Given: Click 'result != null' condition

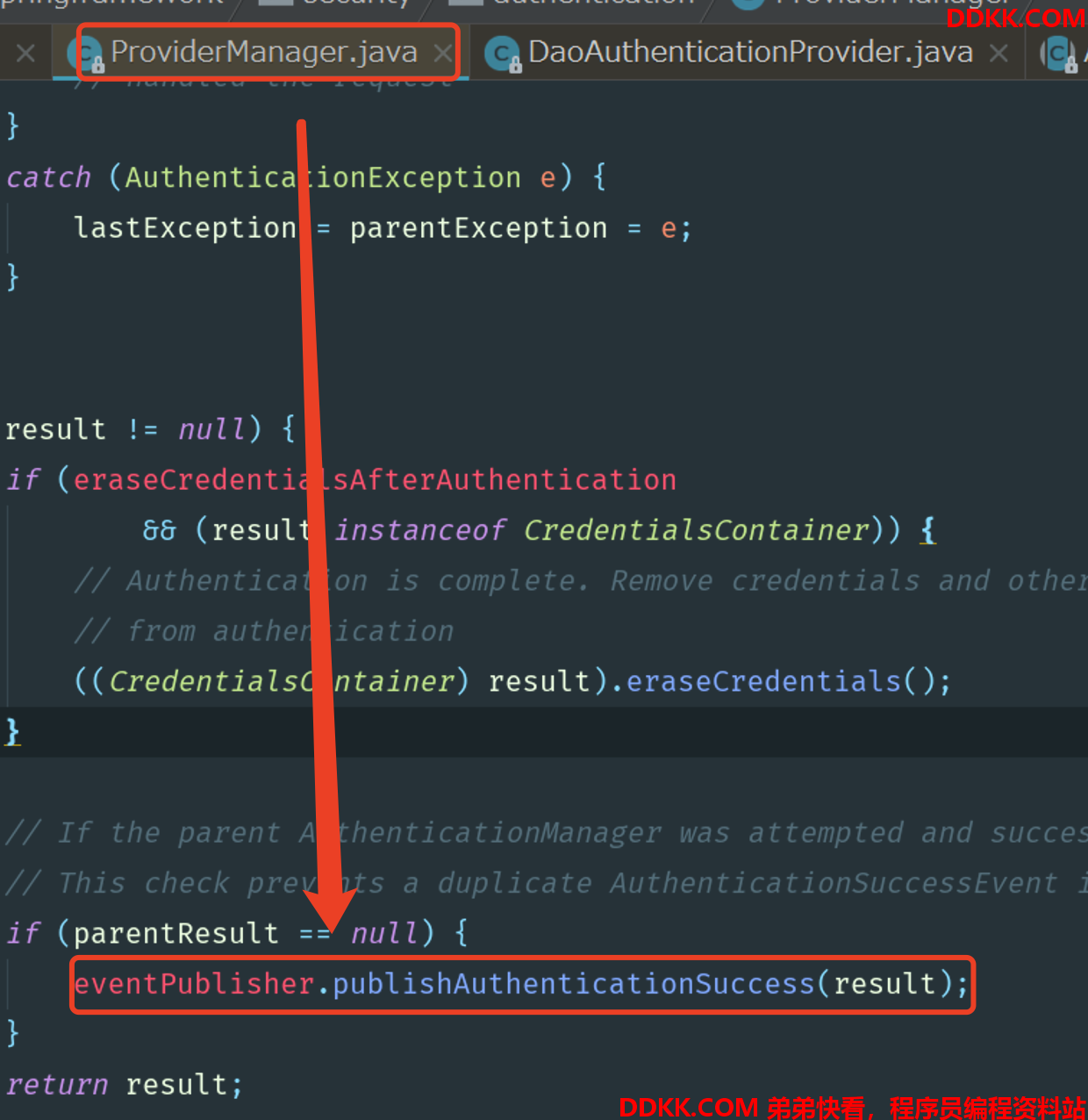Looking at the screenshot, I should [x=125, y=430].
